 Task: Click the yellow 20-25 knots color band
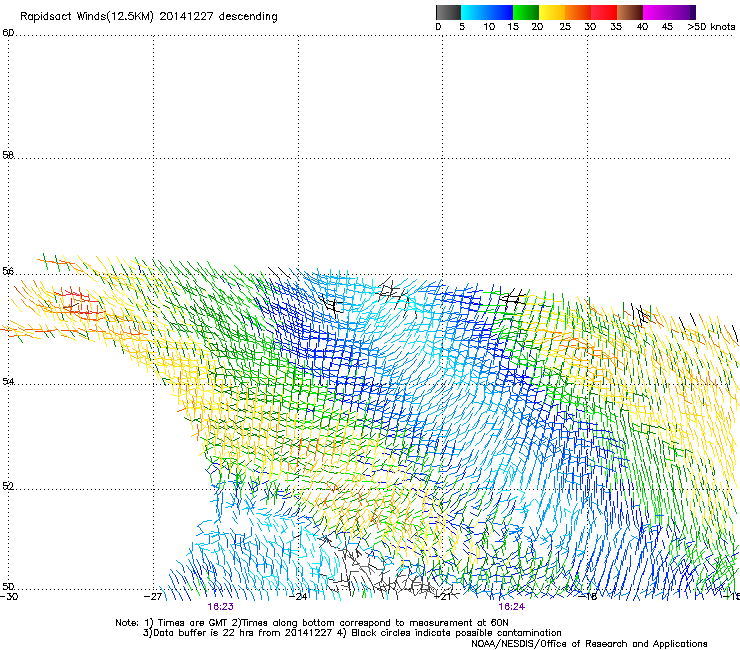552,12
